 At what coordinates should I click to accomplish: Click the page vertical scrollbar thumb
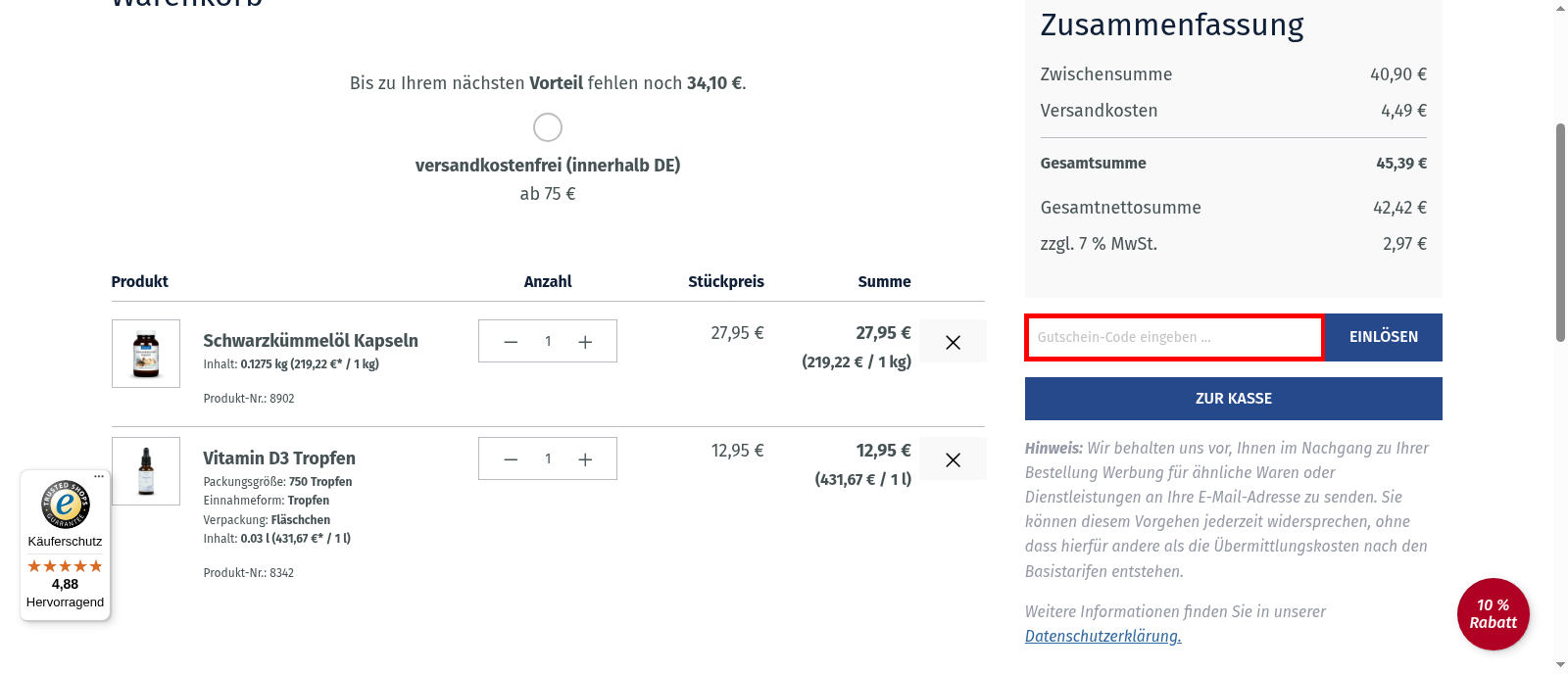(1560, 232)
